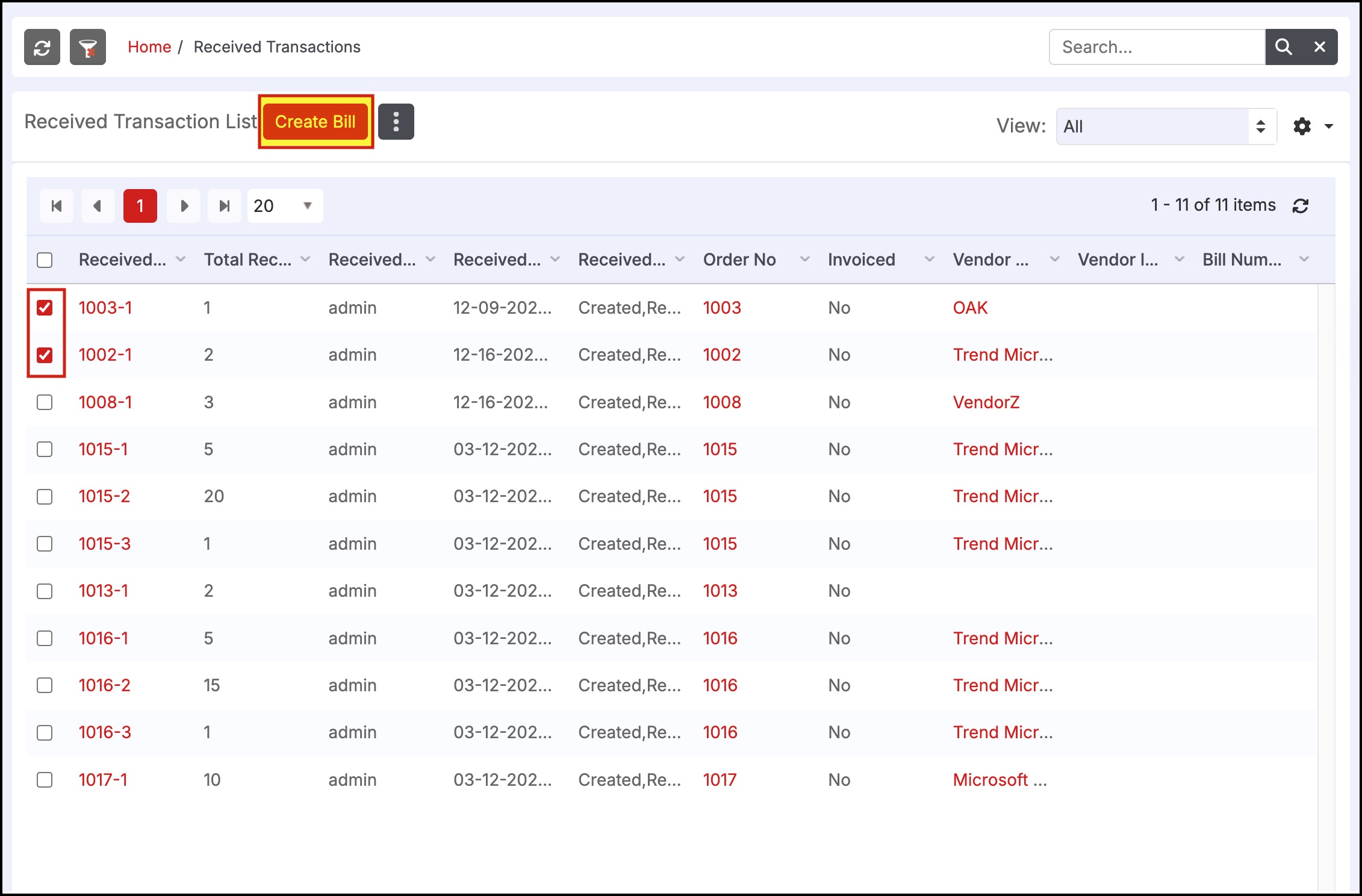Open order 1008 link
The image size is (1362, 896).
(x=722, y=402)
